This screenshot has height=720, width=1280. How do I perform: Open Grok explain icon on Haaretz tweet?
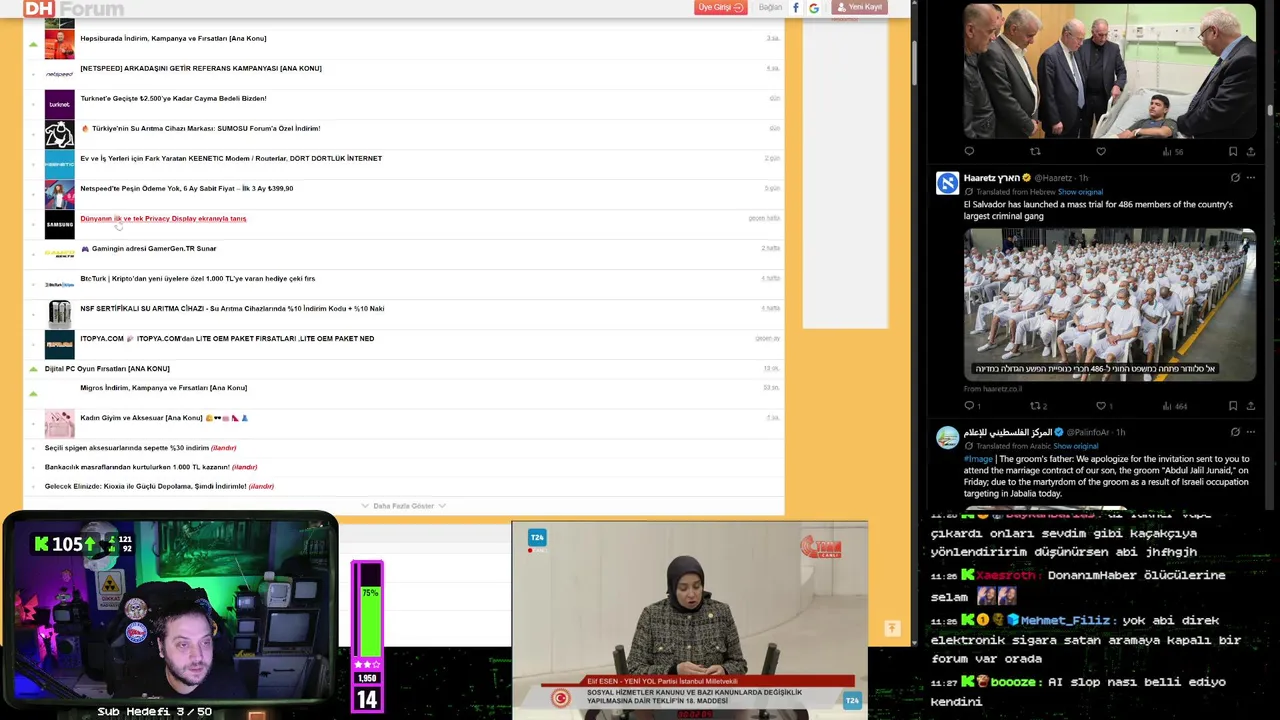1235,178
